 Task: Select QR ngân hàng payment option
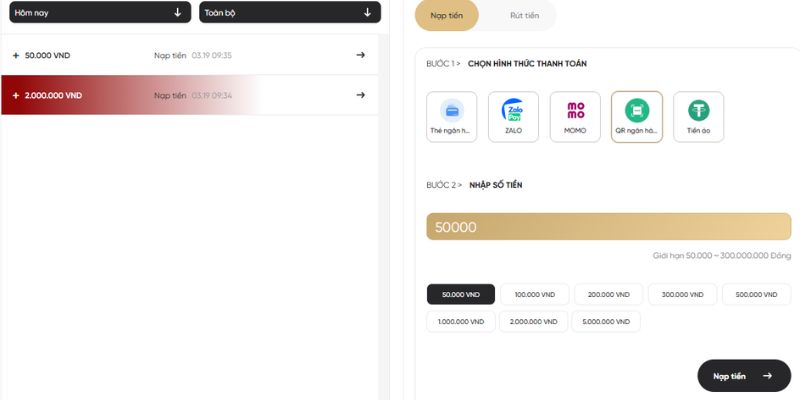pyautogui.click(x=637, y=117)
